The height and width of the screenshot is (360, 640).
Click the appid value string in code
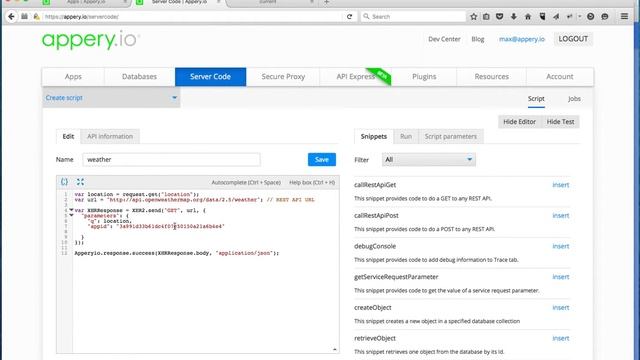click(170, 226)
